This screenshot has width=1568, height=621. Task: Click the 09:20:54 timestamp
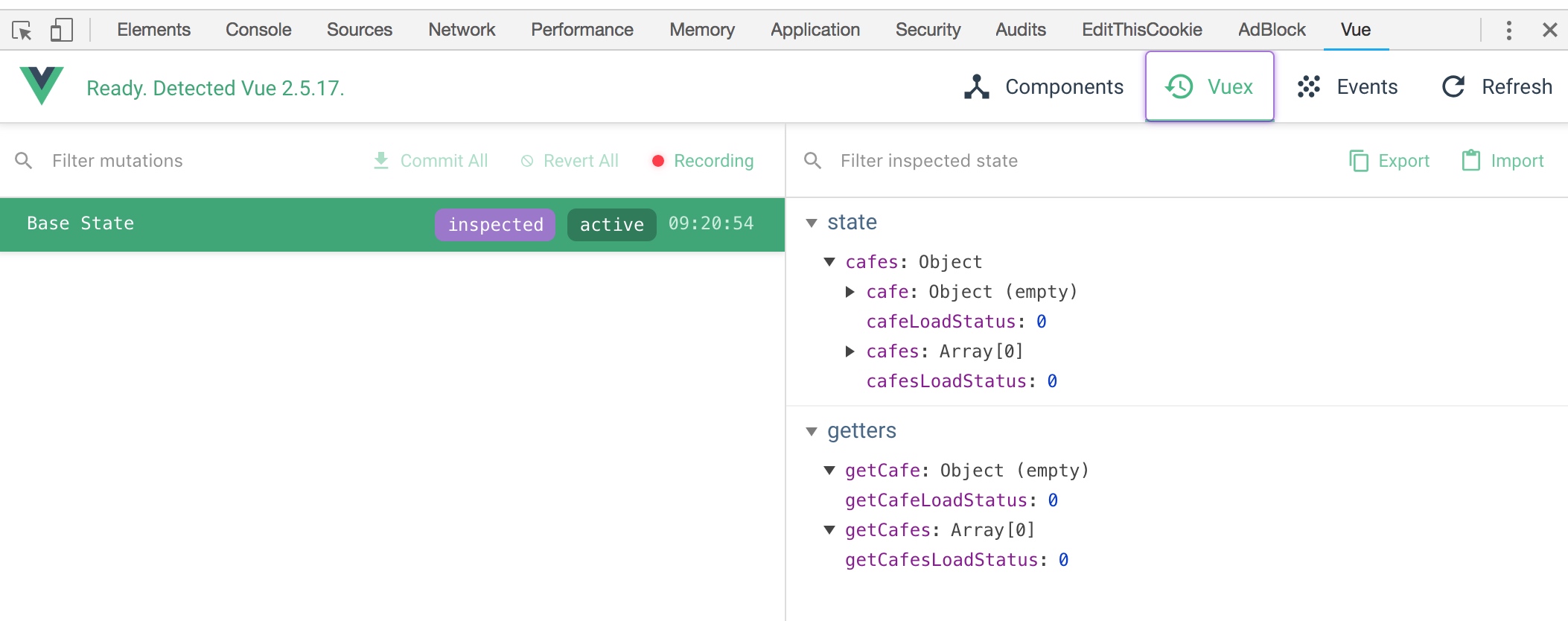[711, 223]
